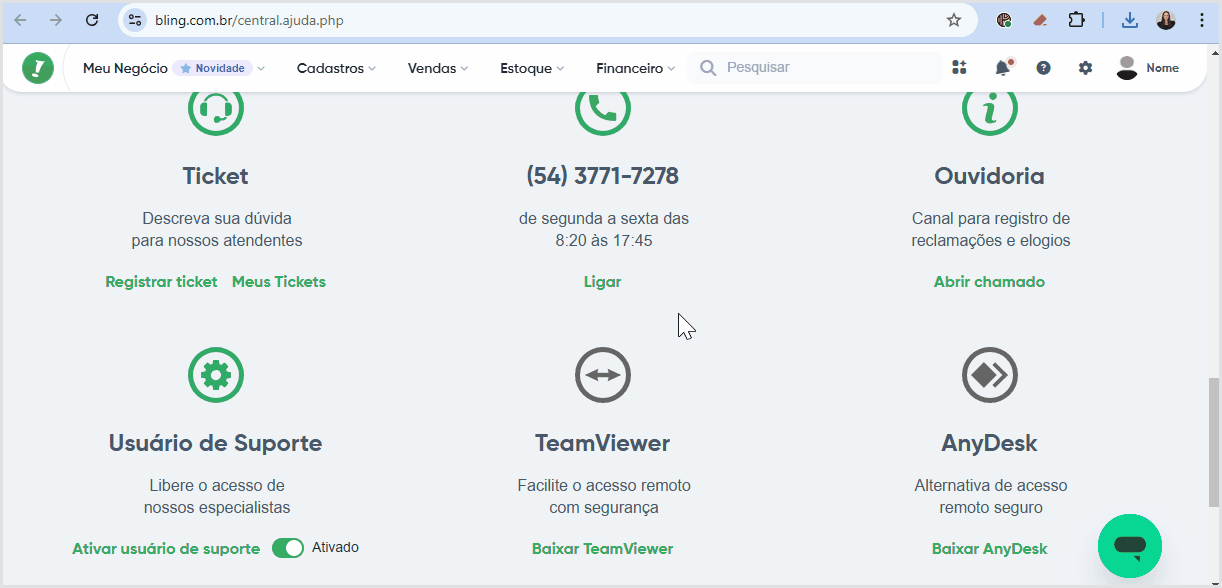The width and height of the screenshot is (1222, 588).
Task: Click the browser forward arrow
Action: [x=56, y=20]
